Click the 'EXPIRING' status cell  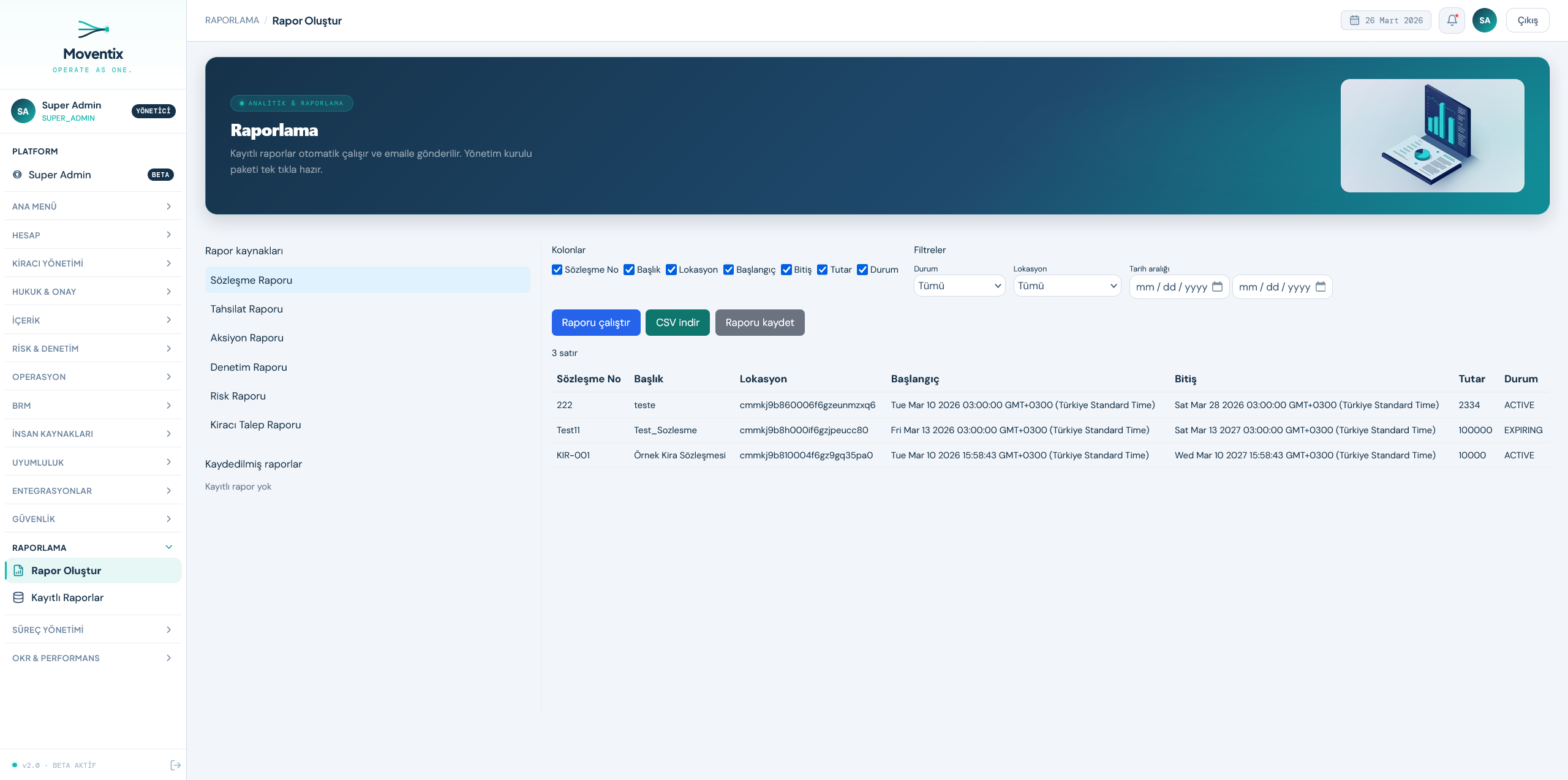coord(1523,430)
